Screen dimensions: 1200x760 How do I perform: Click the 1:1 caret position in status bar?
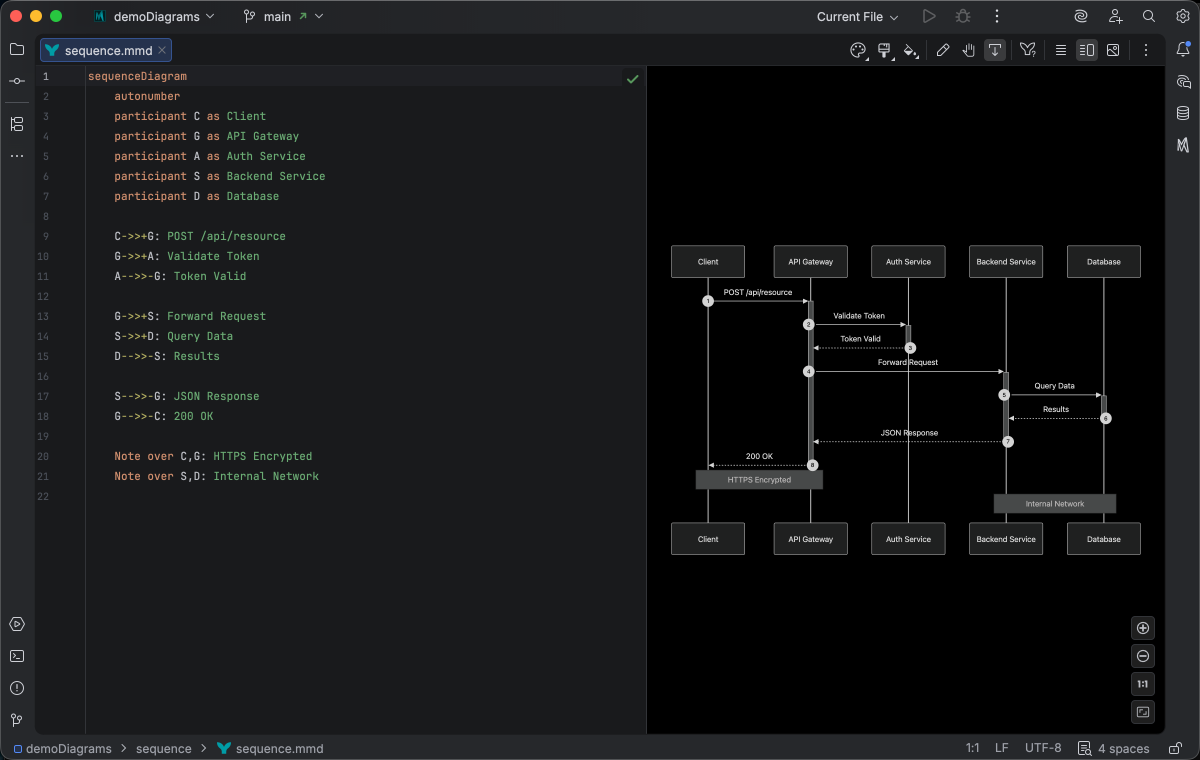coord(972,748)
